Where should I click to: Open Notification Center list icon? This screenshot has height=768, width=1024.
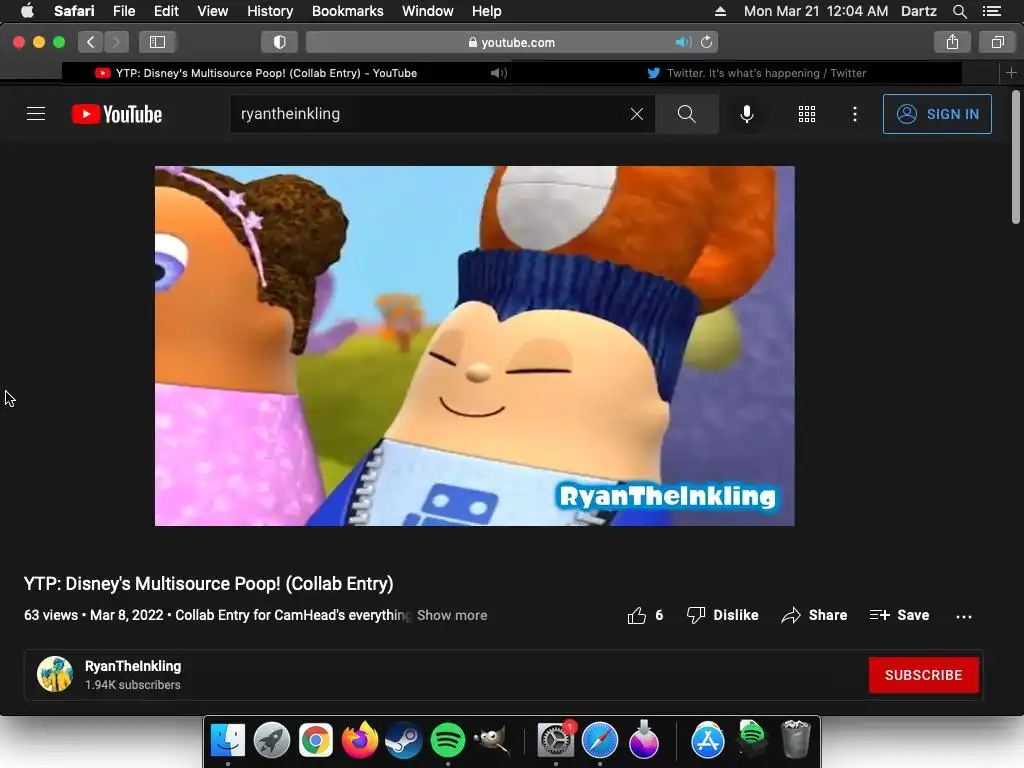(992, 11)
